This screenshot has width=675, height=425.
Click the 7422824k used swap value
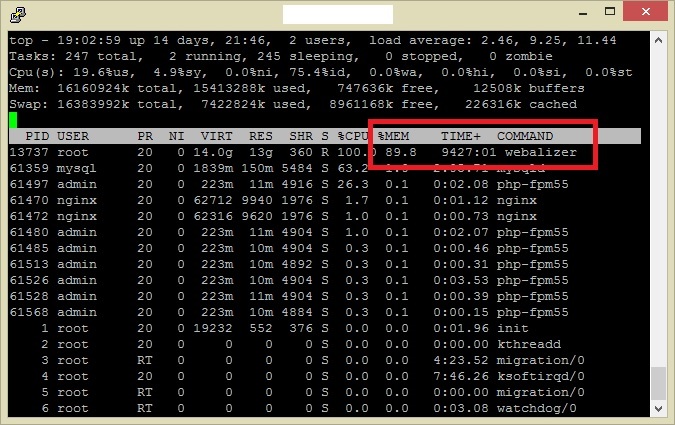[x=233, y=104]
